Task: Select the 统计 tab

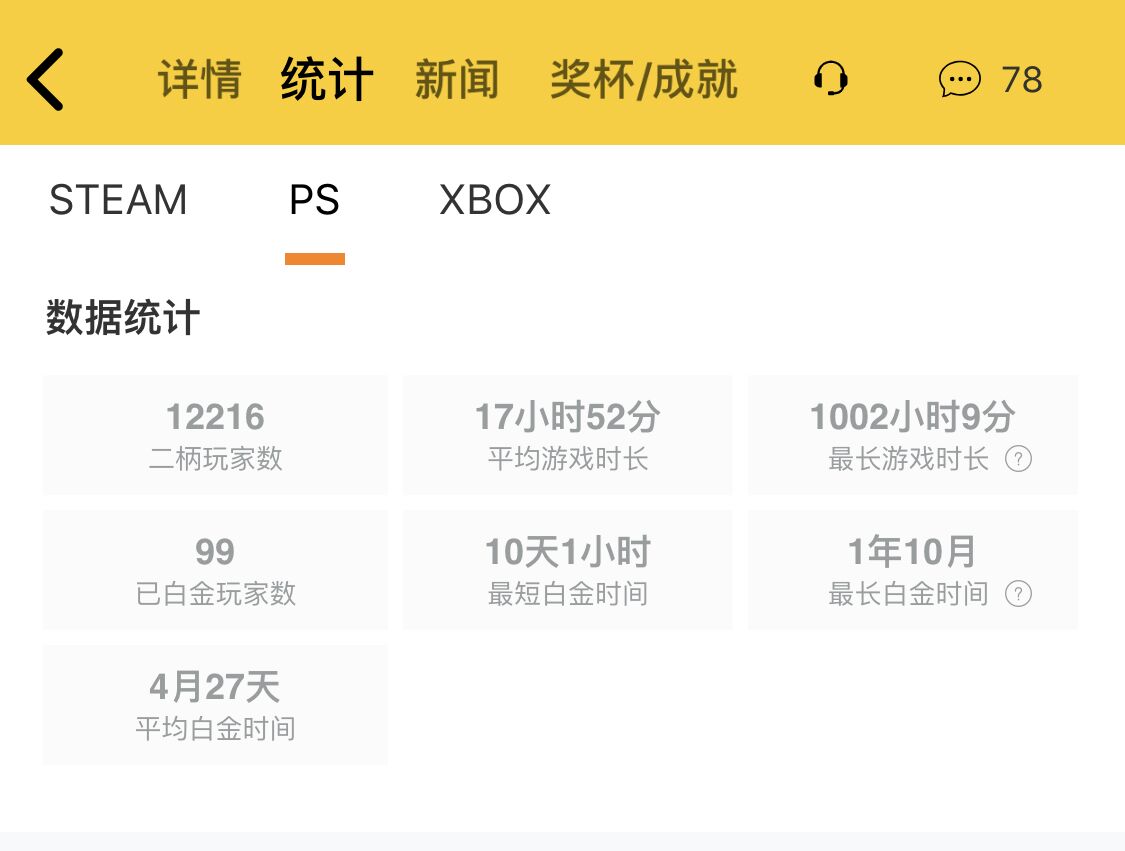Action: pos(327,80)
